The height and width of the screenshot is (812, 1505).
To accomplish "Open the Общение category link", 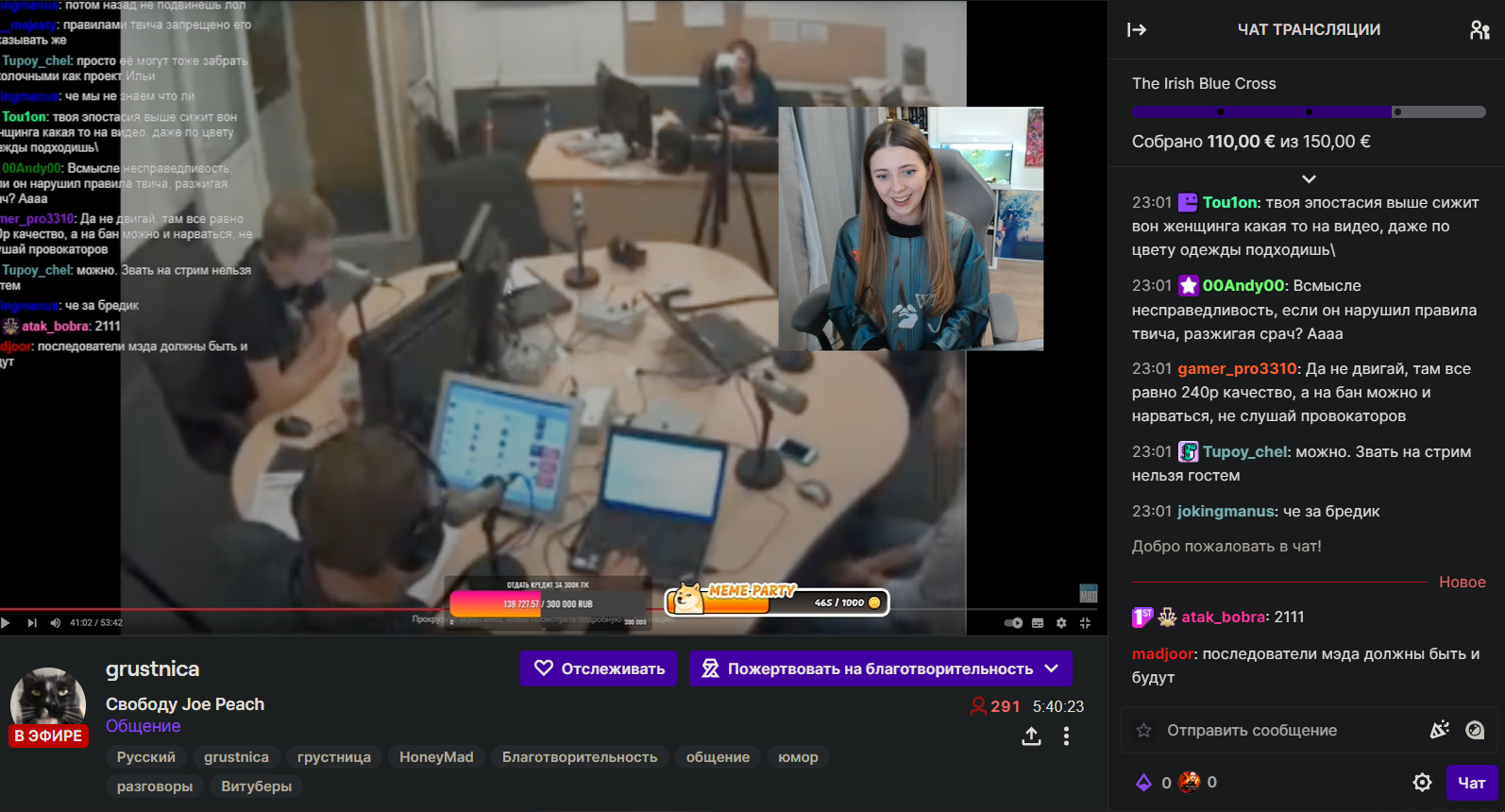I will point(143,726).
